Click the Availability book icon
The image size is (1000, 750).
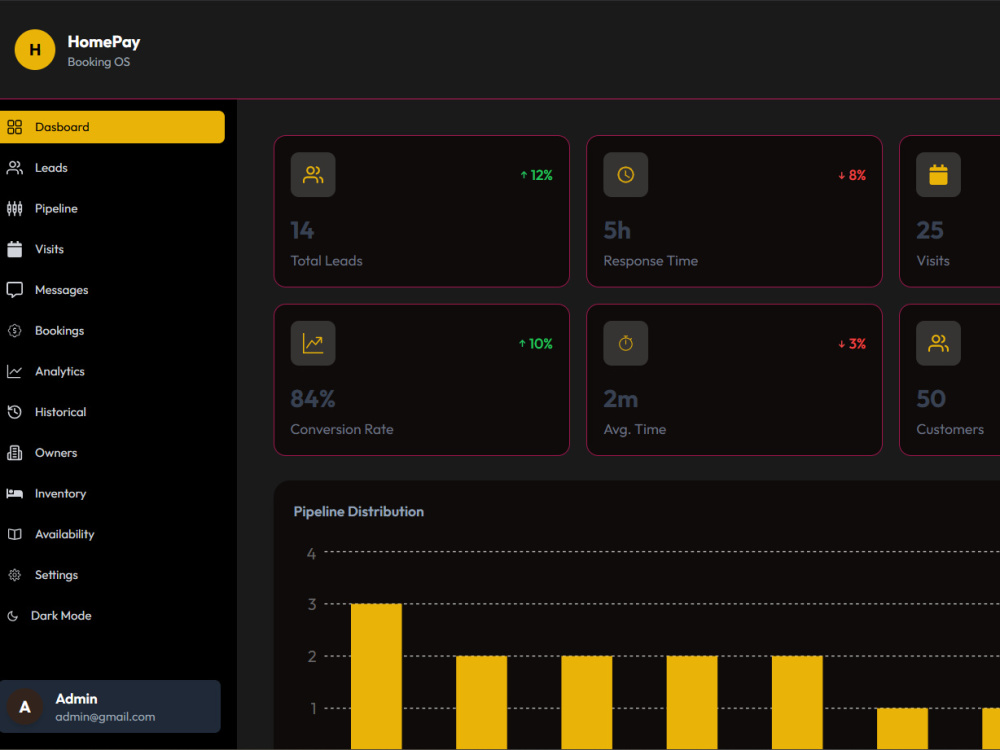pos(15,534)
